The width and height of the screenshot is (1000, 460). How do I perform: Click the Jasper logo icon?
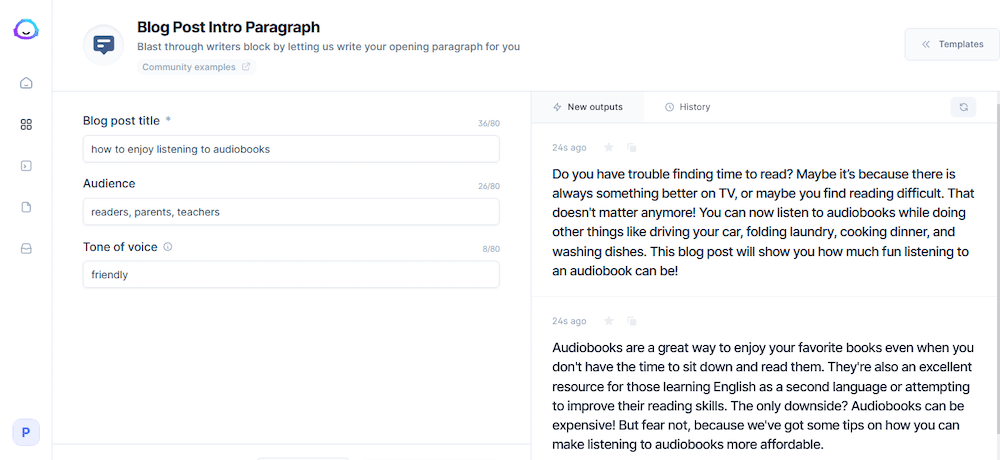(26, 30)
